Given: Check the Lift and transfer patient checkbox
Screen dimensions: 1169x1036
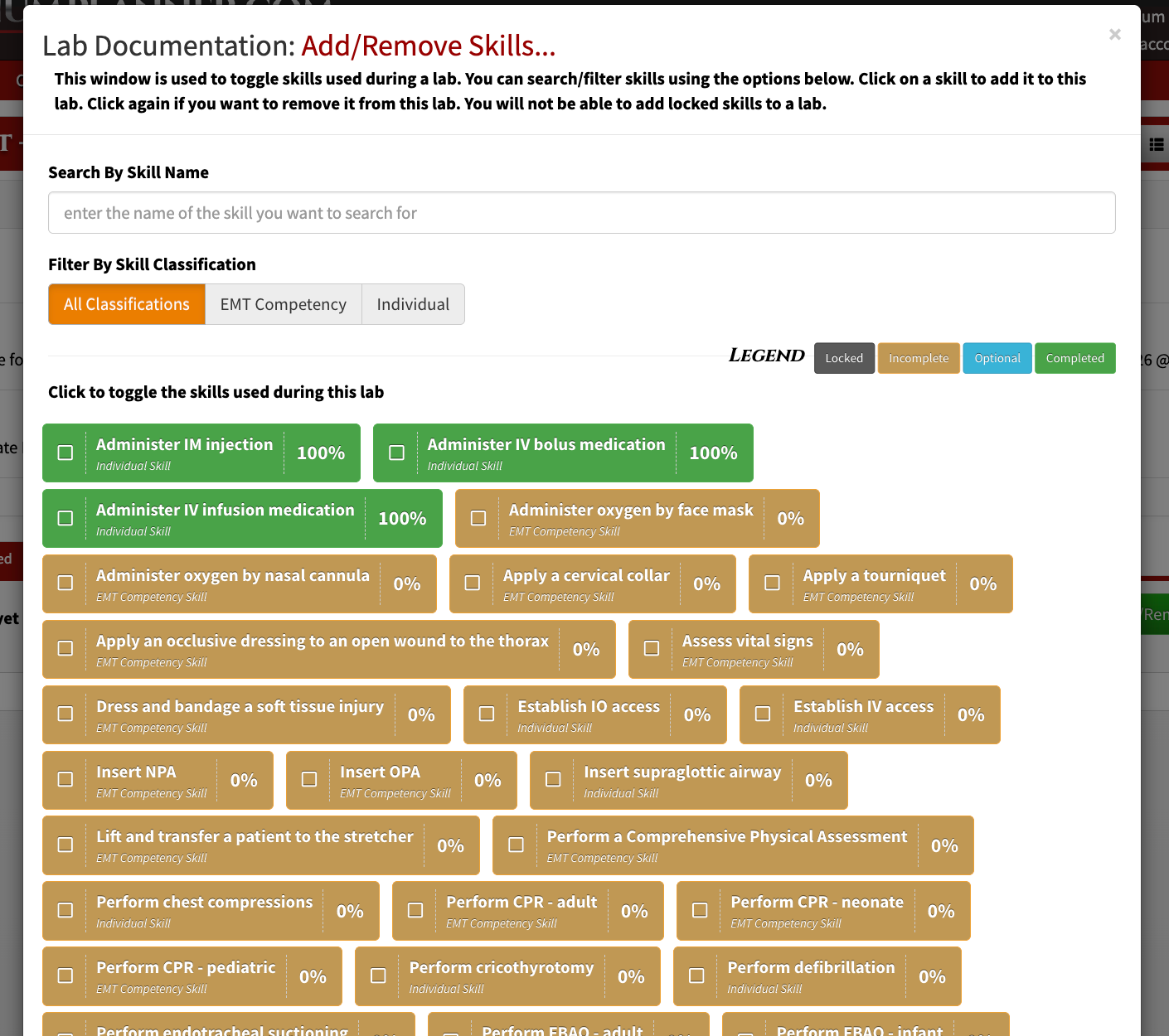Looking at the screenshot, I should point(65,845).
